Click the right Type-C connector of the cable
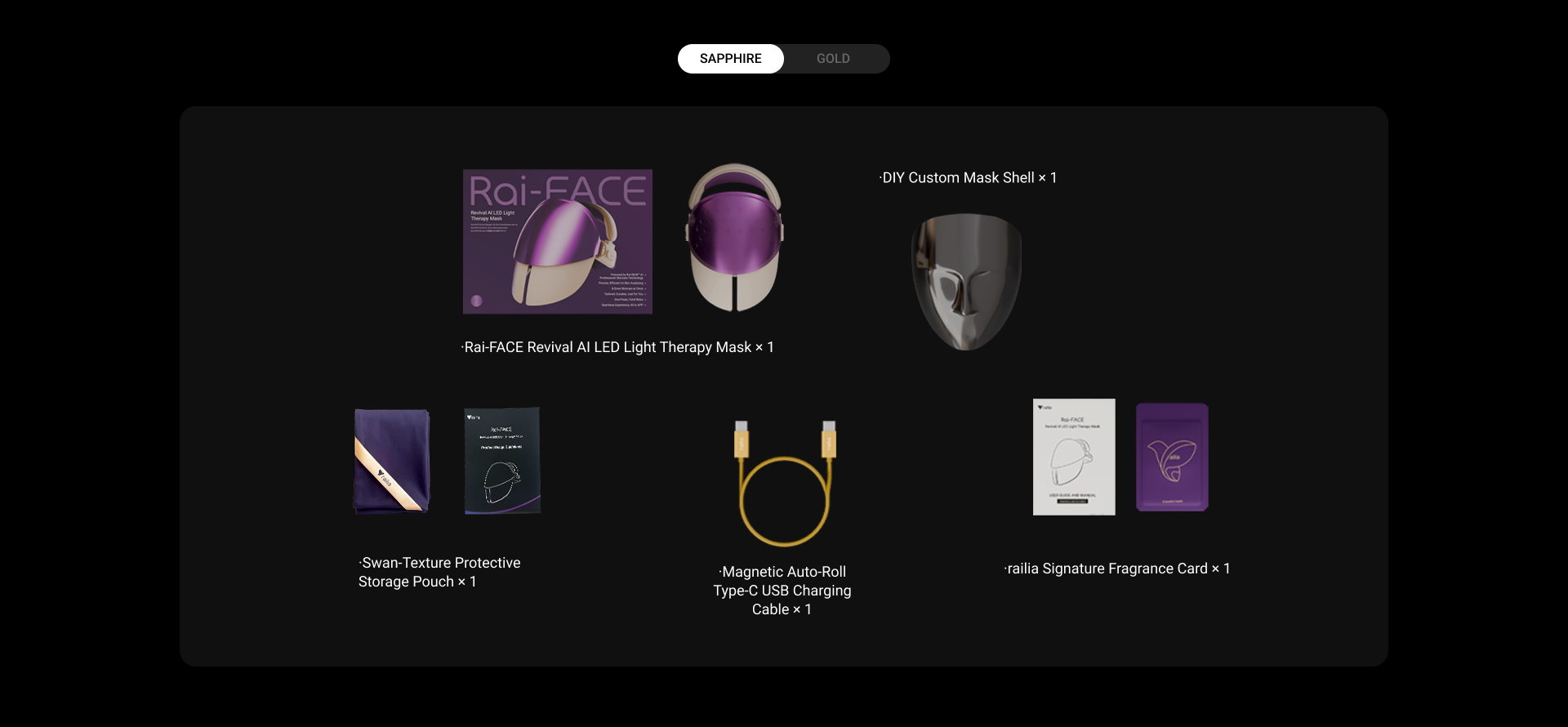Screen dimensions: 1568x727 click(828, 439)
